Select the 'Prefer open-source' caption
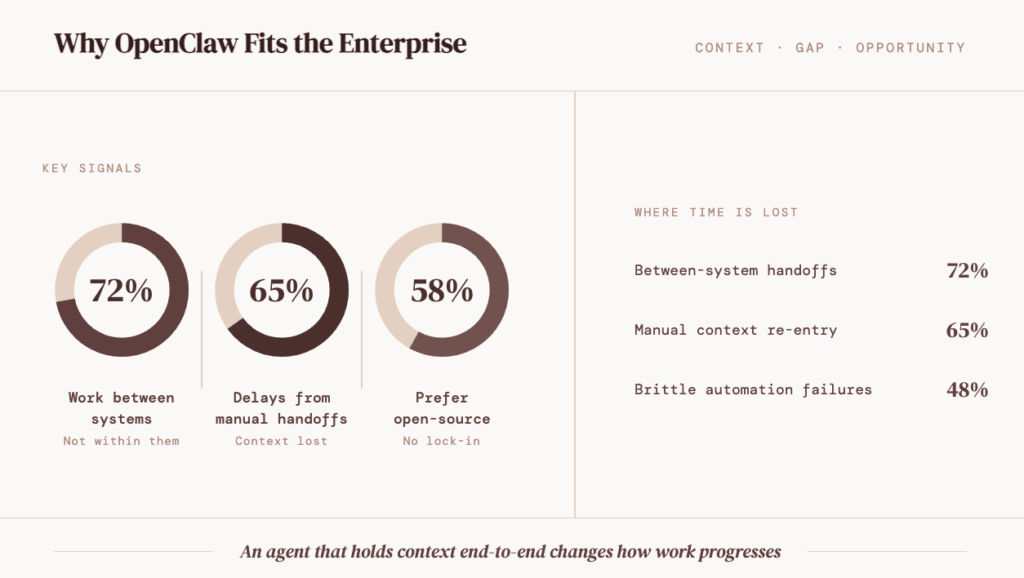The image size is (1024, 578). click(x=441, y=408)
